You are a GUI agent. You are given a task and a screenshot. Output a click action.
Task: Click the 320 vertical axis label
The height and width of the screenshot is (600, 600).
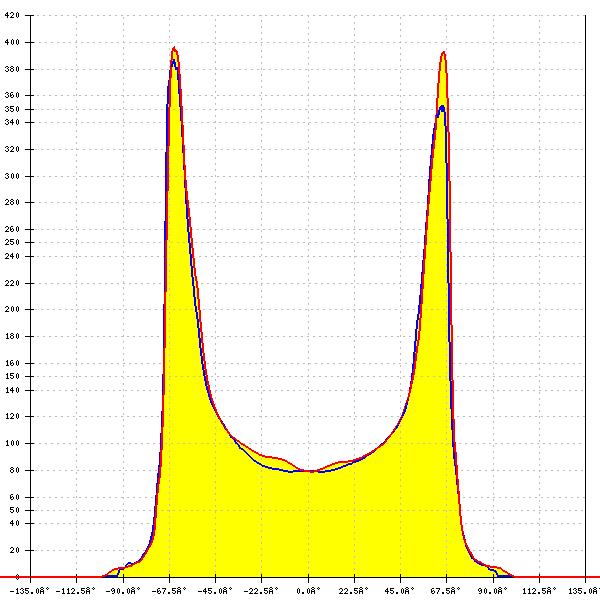(x=12, y=149)
